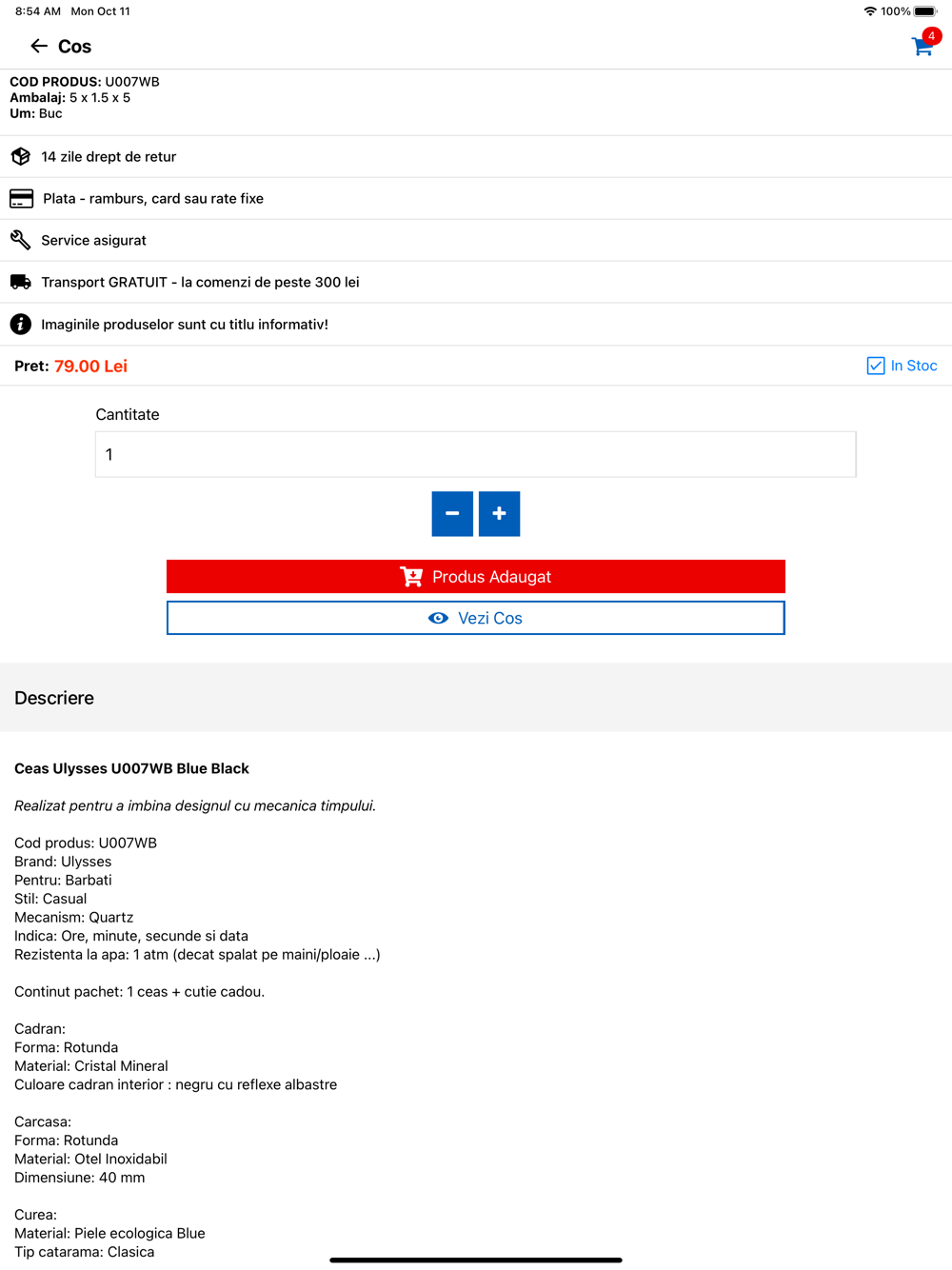
Task: Tap the 'COD PRODUS: U007WB' line
Action: [85, 82]
